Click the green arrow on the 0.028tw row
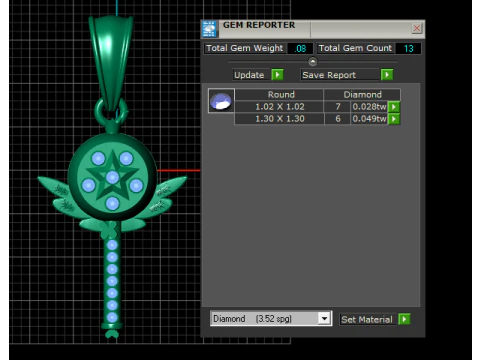Image resolution: width=480 pixels, height=360 pixels. click(x=394, y=107)
